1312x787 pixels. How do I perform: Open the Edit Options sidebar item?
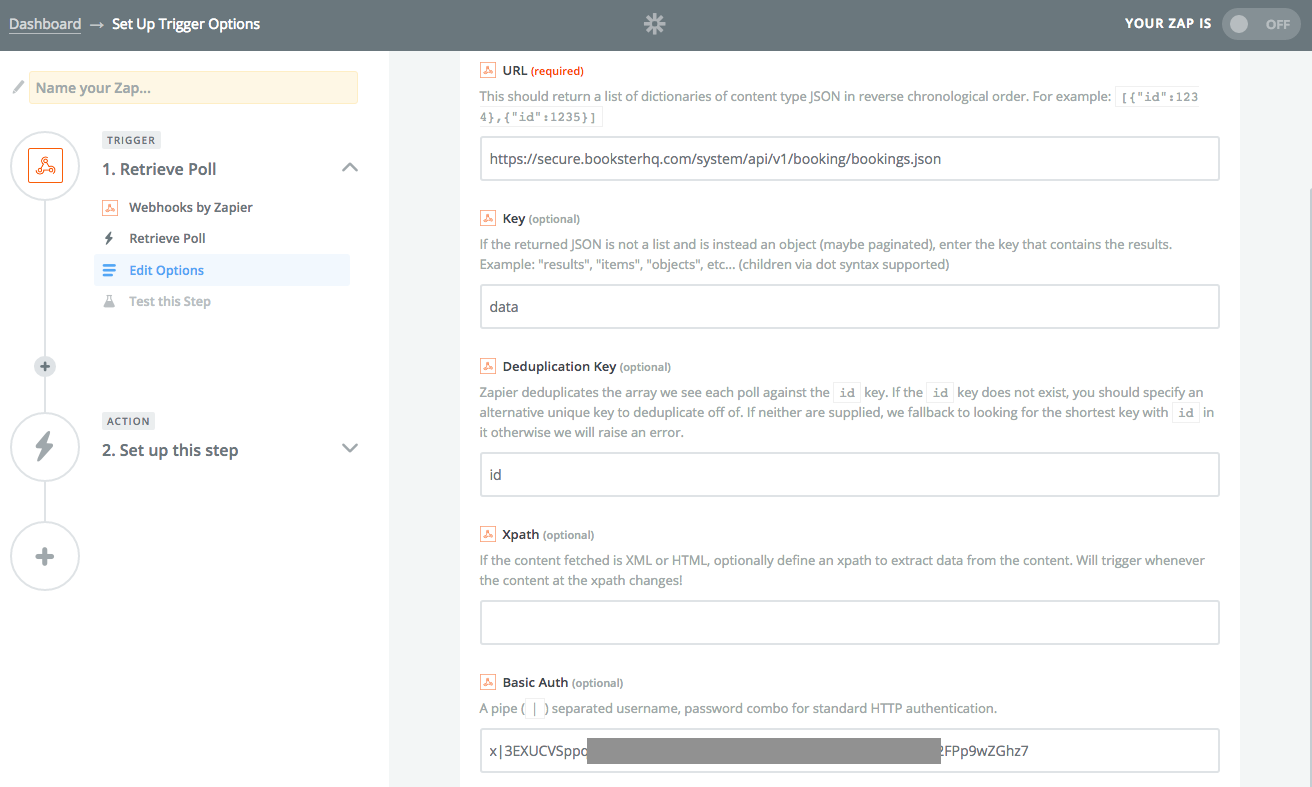pyautogui.click(x=166, y=271)
